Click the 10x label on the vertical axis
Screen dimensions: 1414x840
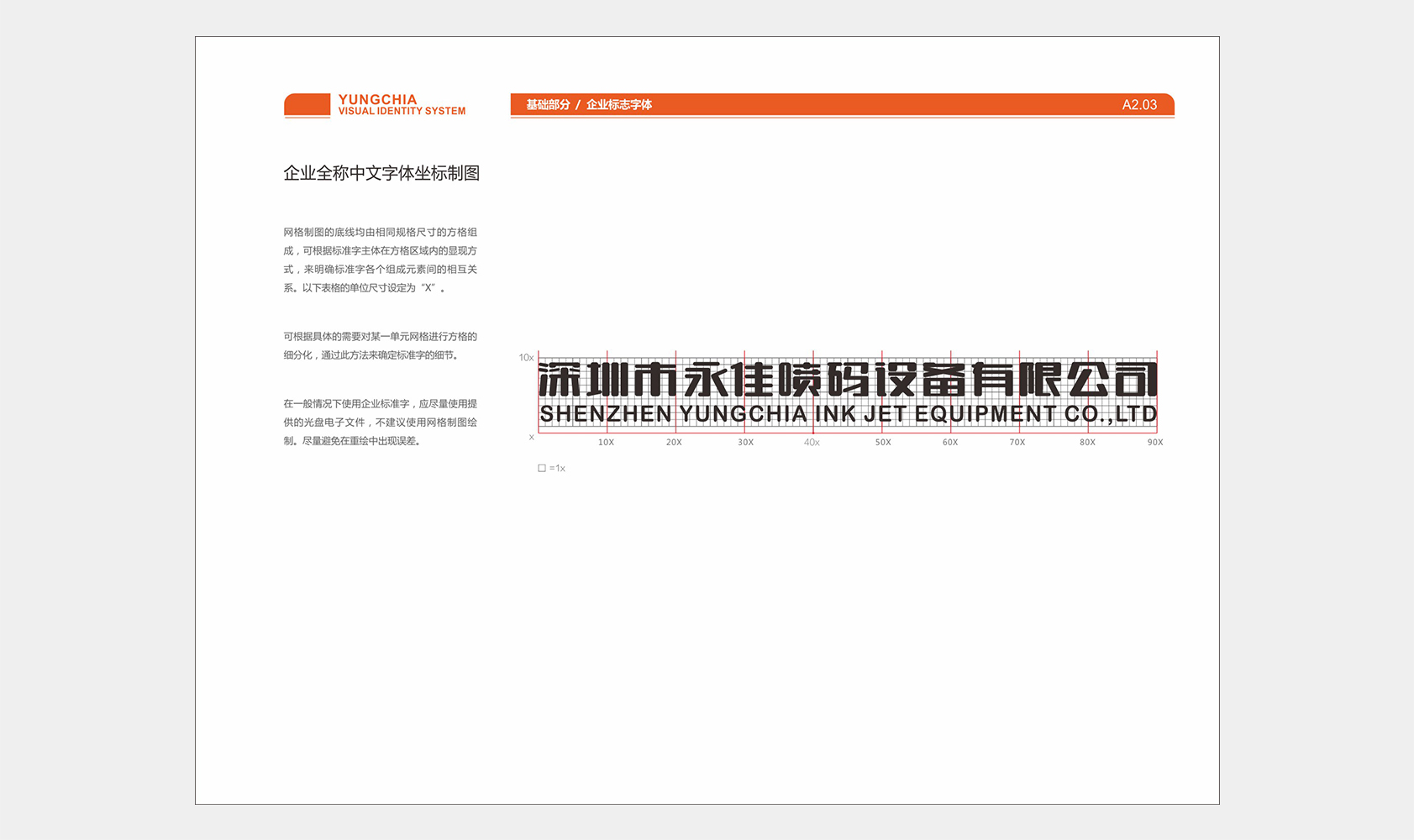pyautogui.click(x=526, y=358)
